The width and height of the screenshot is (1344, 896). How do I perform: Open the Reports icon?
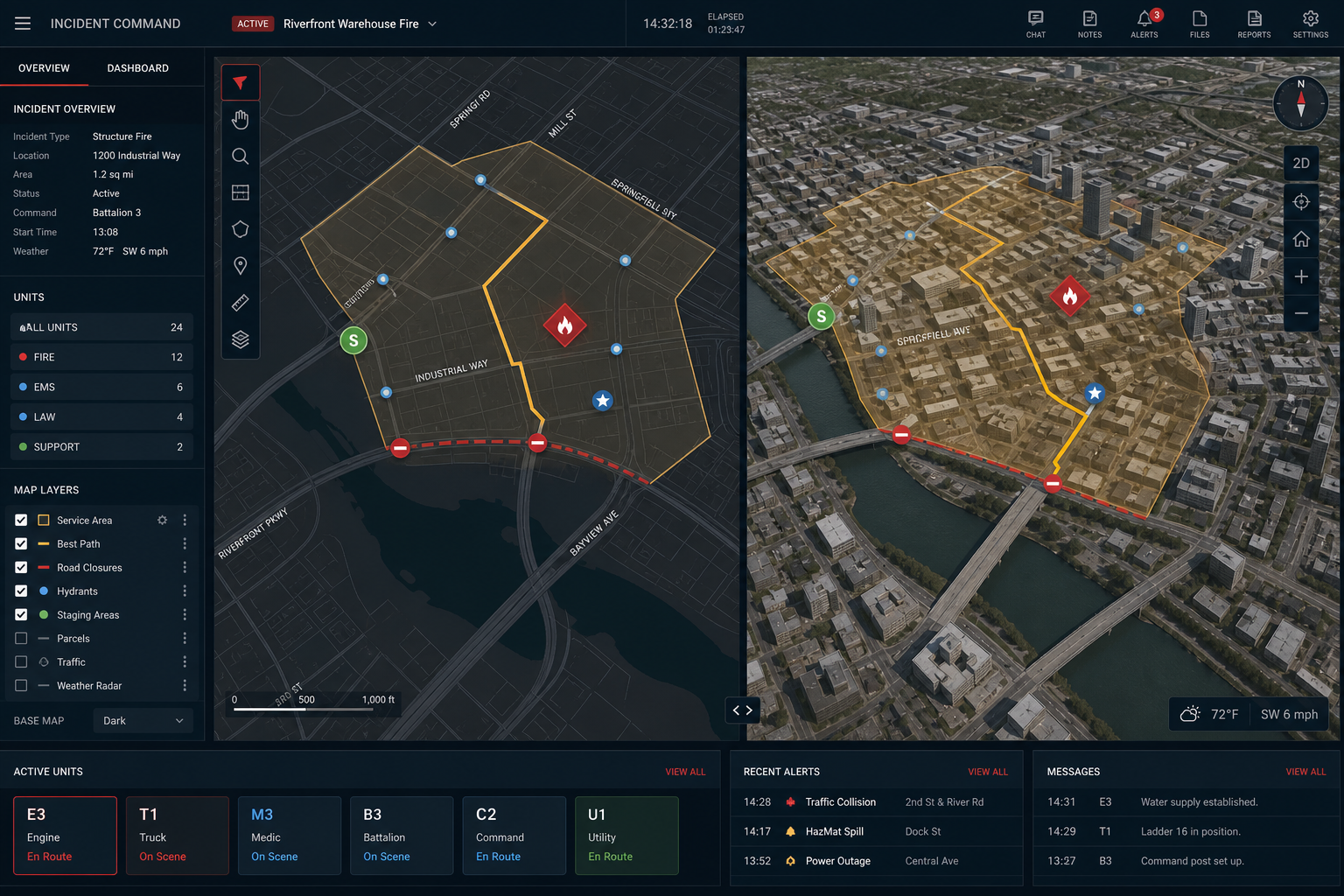pyautogui.click(x=1254, y=24)
